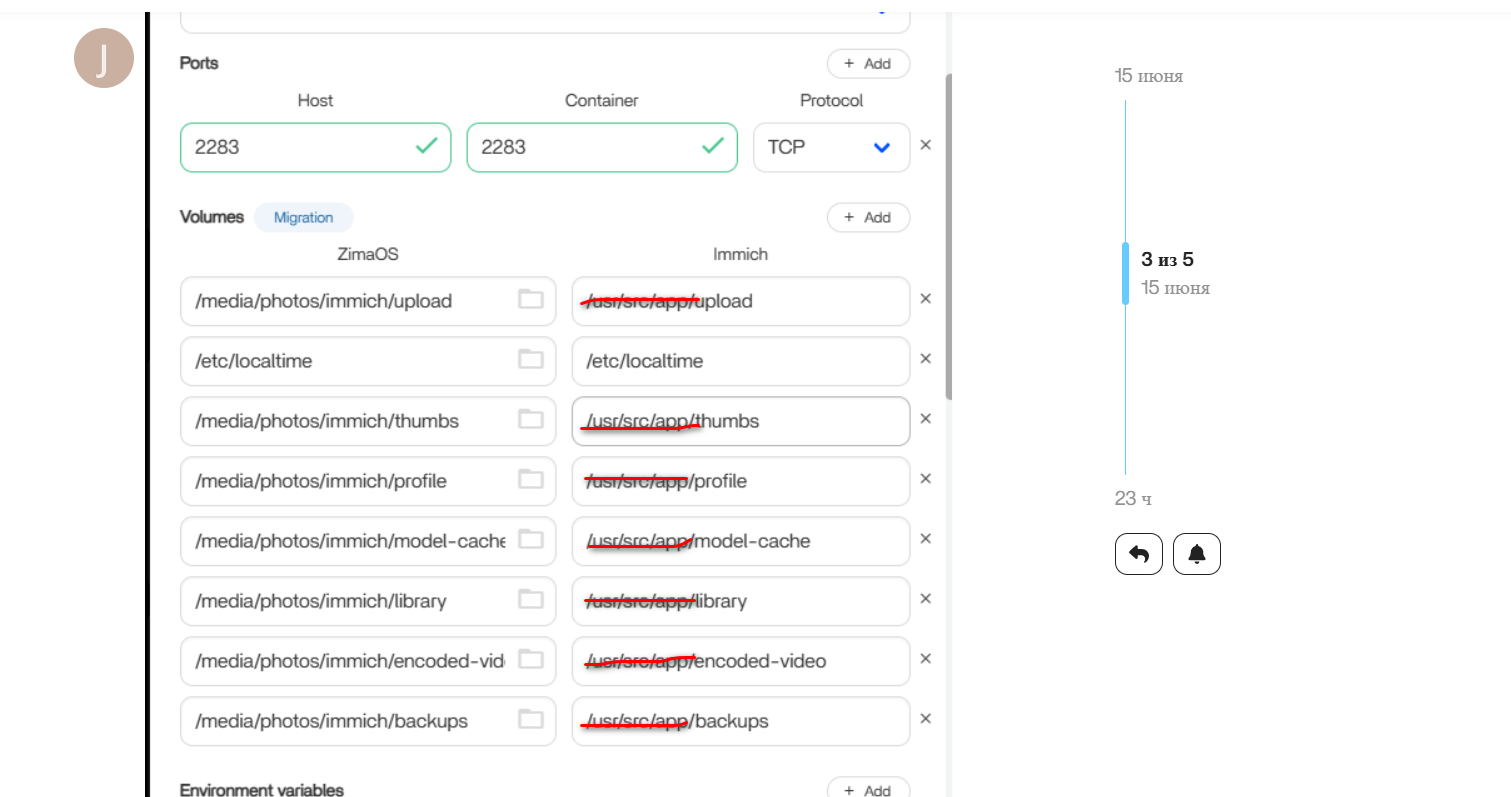Delete the /etc/localtime volume row
The image size is (1511, 797).
[925, 359]
